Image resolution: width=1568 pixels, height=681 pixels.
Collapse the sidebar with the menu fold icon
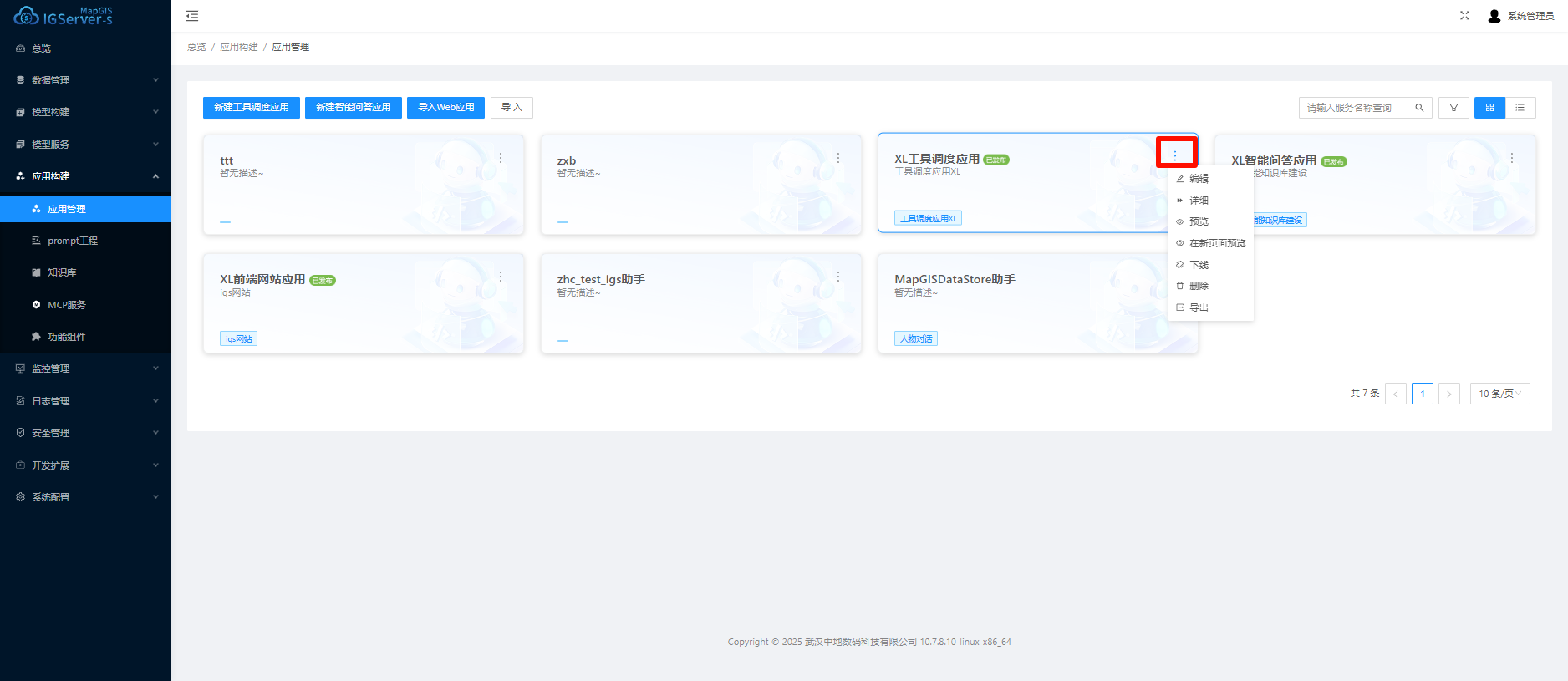click(192, 16)
